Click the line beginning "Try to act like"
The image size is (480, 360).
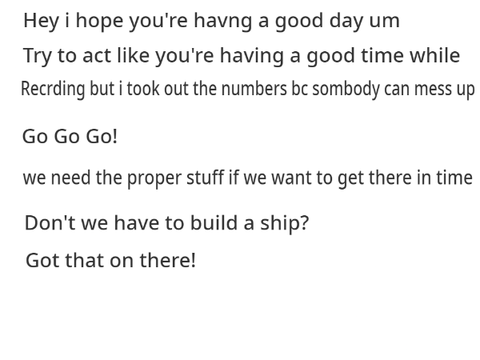[242, 56]
